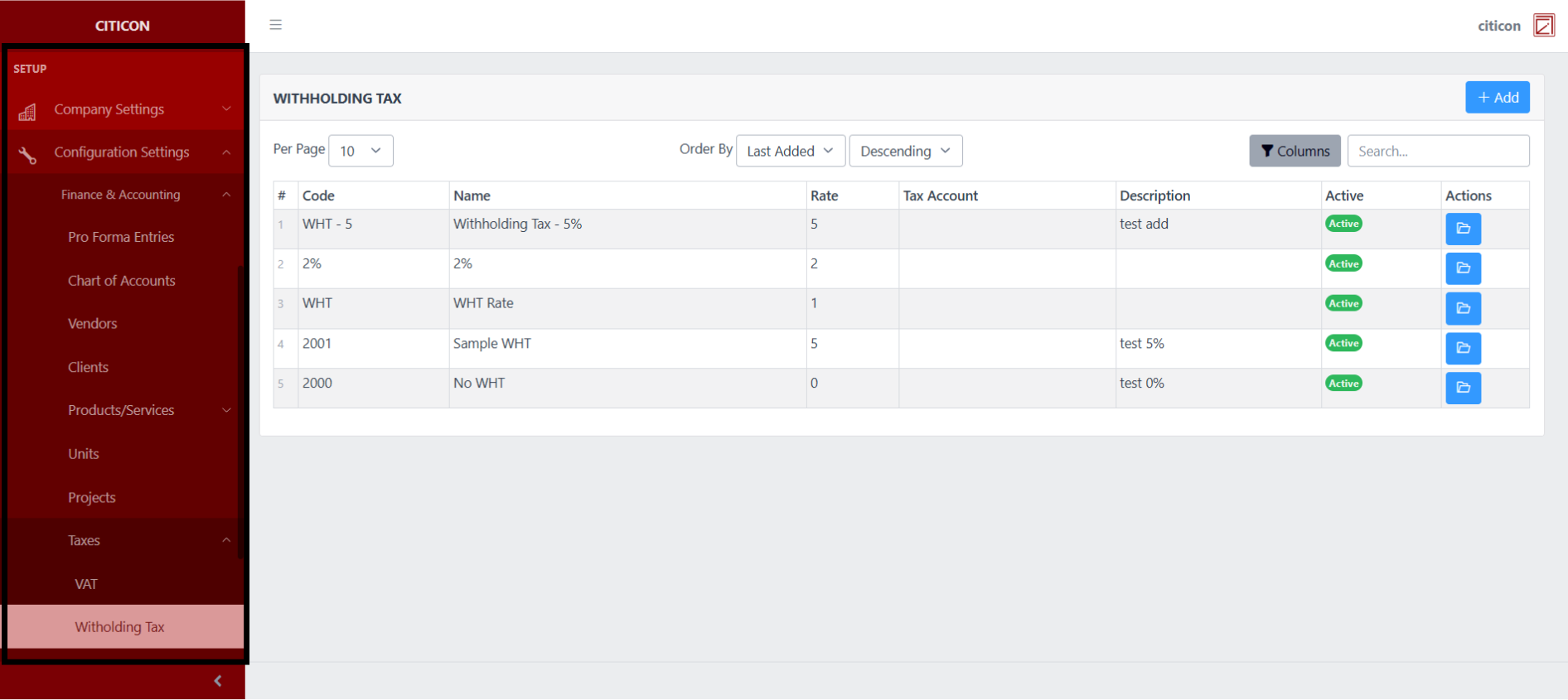Image resolution: width=1568 pixels, height=700 pixels.
Task: Click the Columns filter button
Action: [1295, 151]
